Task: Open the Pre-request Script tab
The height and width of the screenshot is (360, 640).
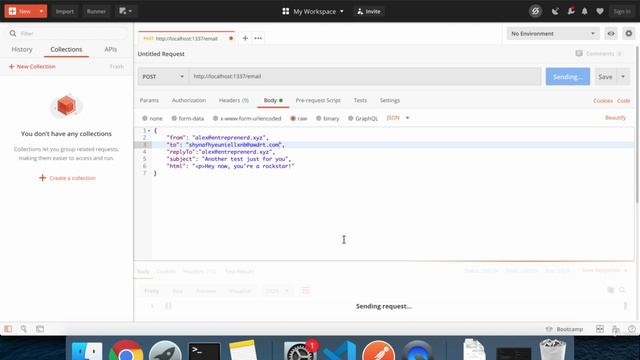Action: pos(318,100)
